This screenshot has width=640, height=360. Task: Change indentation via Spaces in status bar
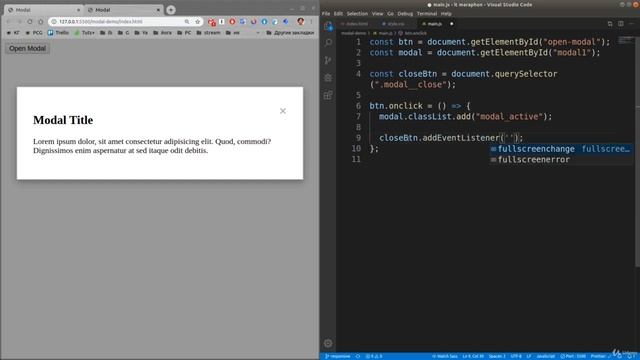pos(497,356)
